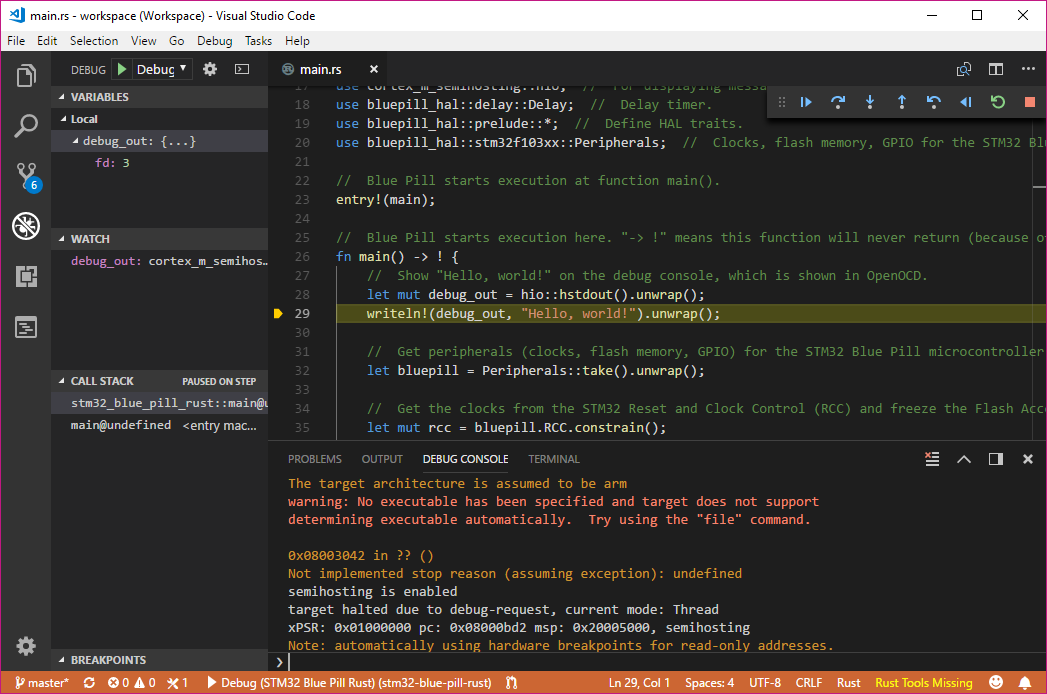
Task: Collapse the BREAKPOINTS section
Action: point(160,660)
